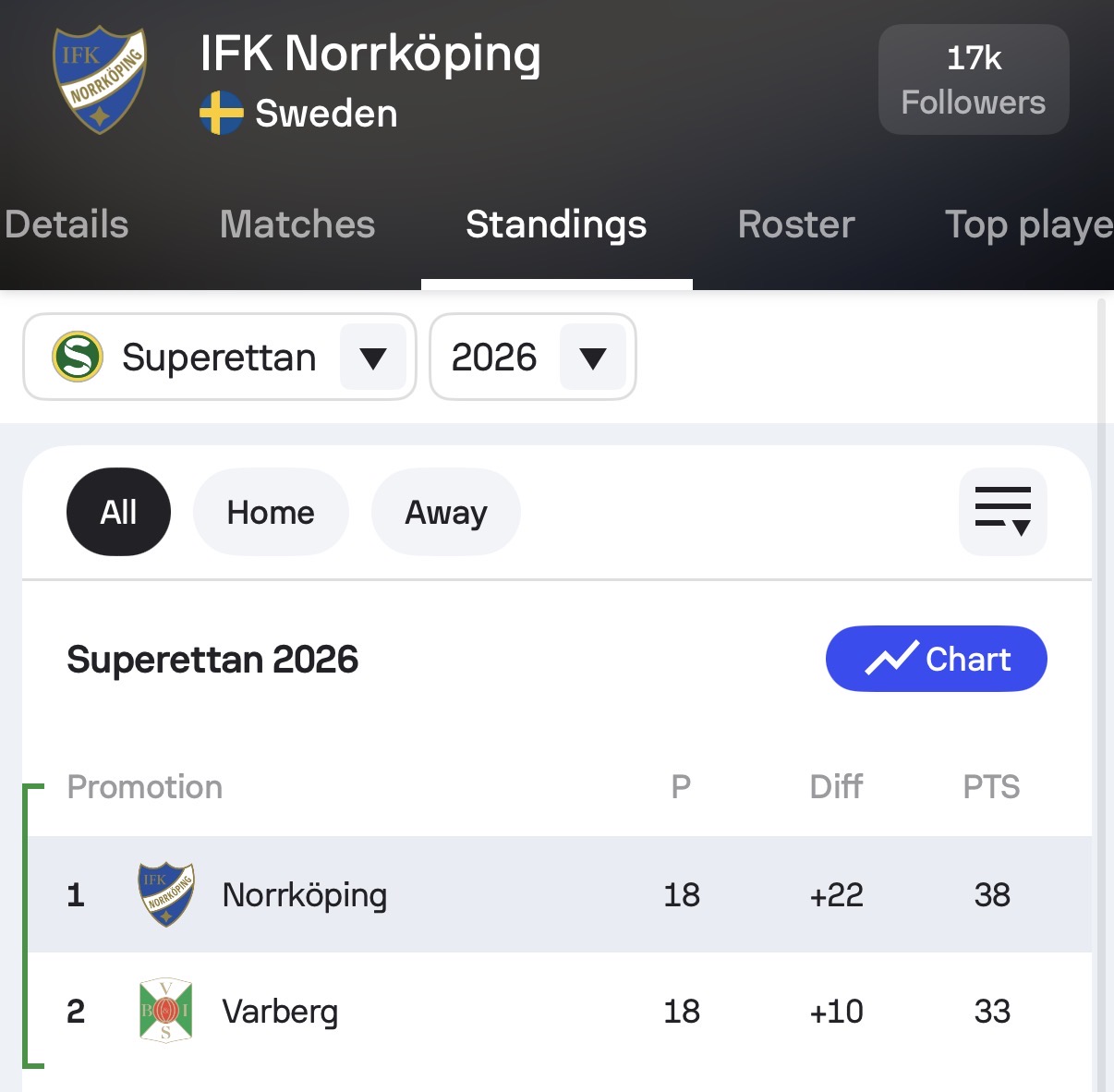Click the Top players tab
Screen dimensions: 1114x1092
click(x=1029, y=224)
